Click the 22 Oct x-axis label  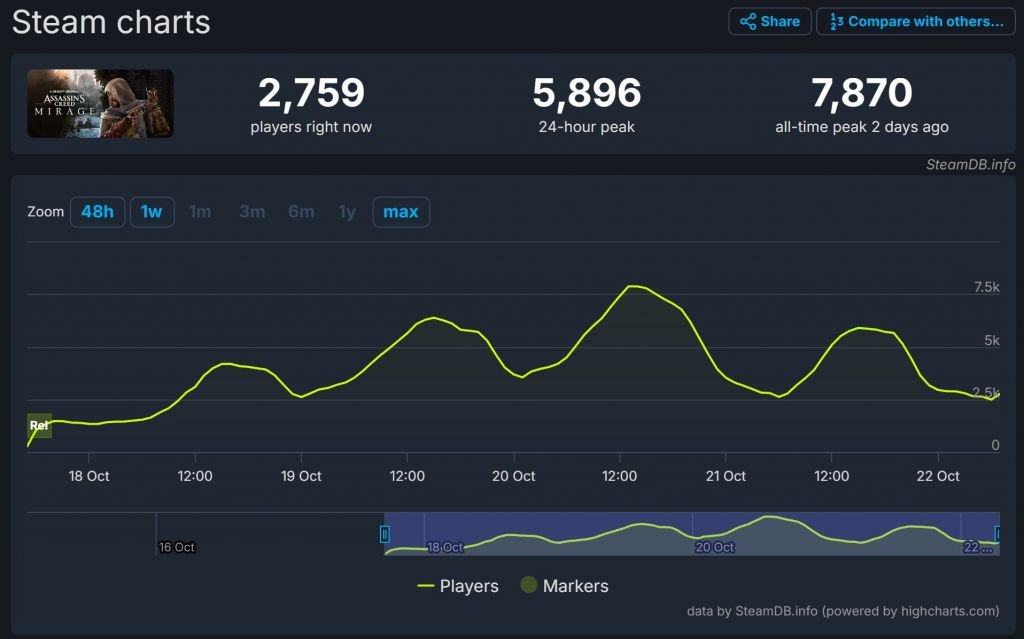point(938,476)
